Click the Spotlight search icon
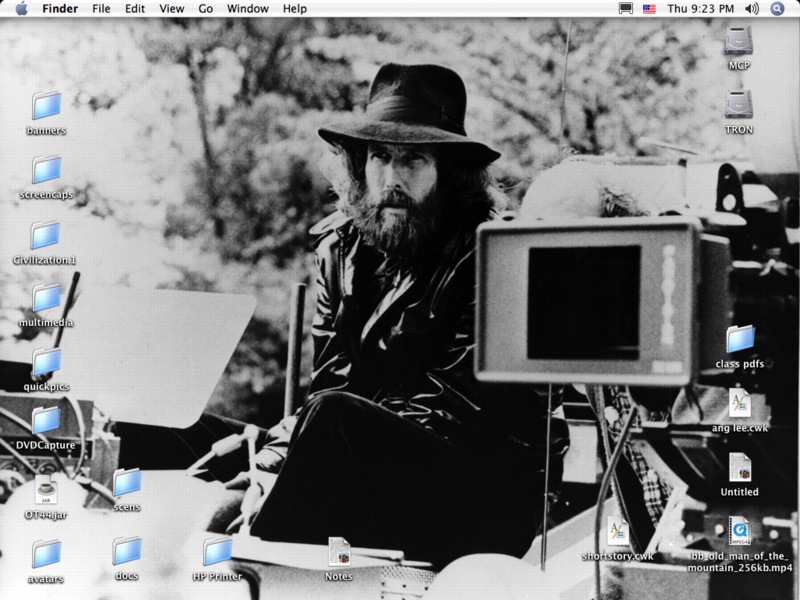This screenshot has width=800, height=600. click(x=778, y=9)
